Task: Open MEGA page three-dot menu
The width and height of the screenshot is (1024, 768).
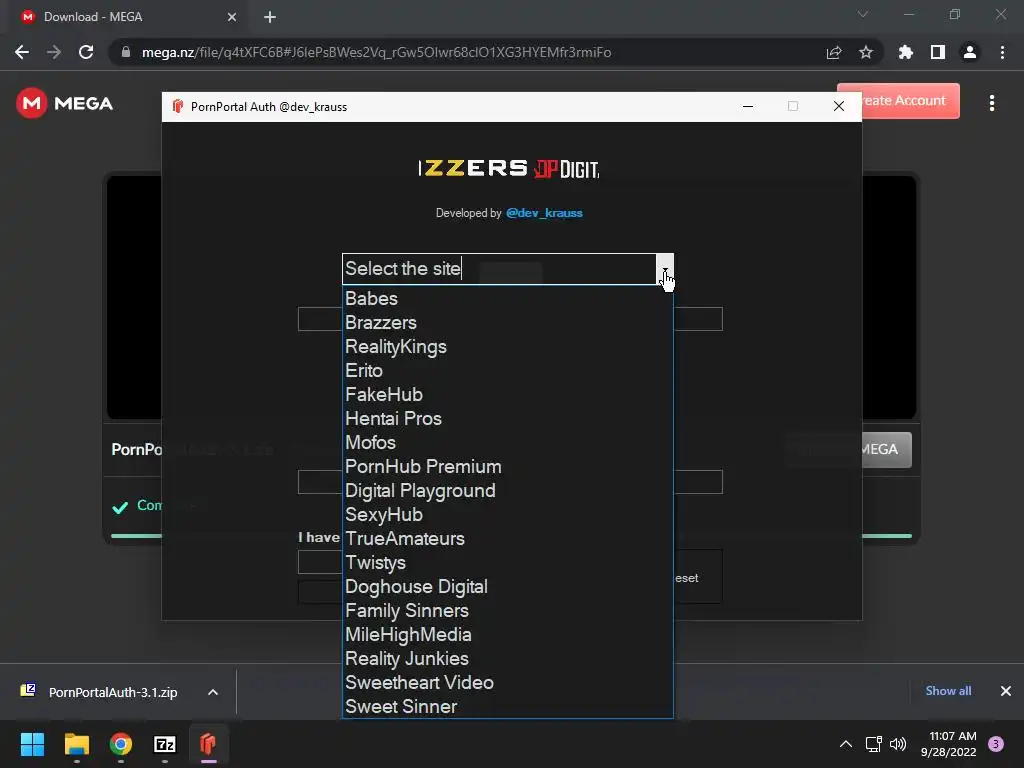Action: click(992, 103)
